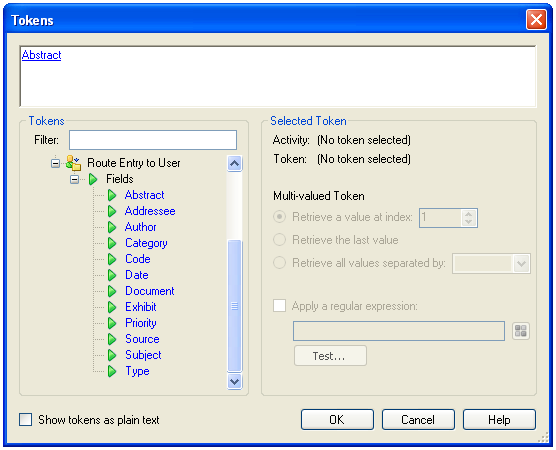
Task: Click the green token icon next to Priority
Action: tap(112, 323)
